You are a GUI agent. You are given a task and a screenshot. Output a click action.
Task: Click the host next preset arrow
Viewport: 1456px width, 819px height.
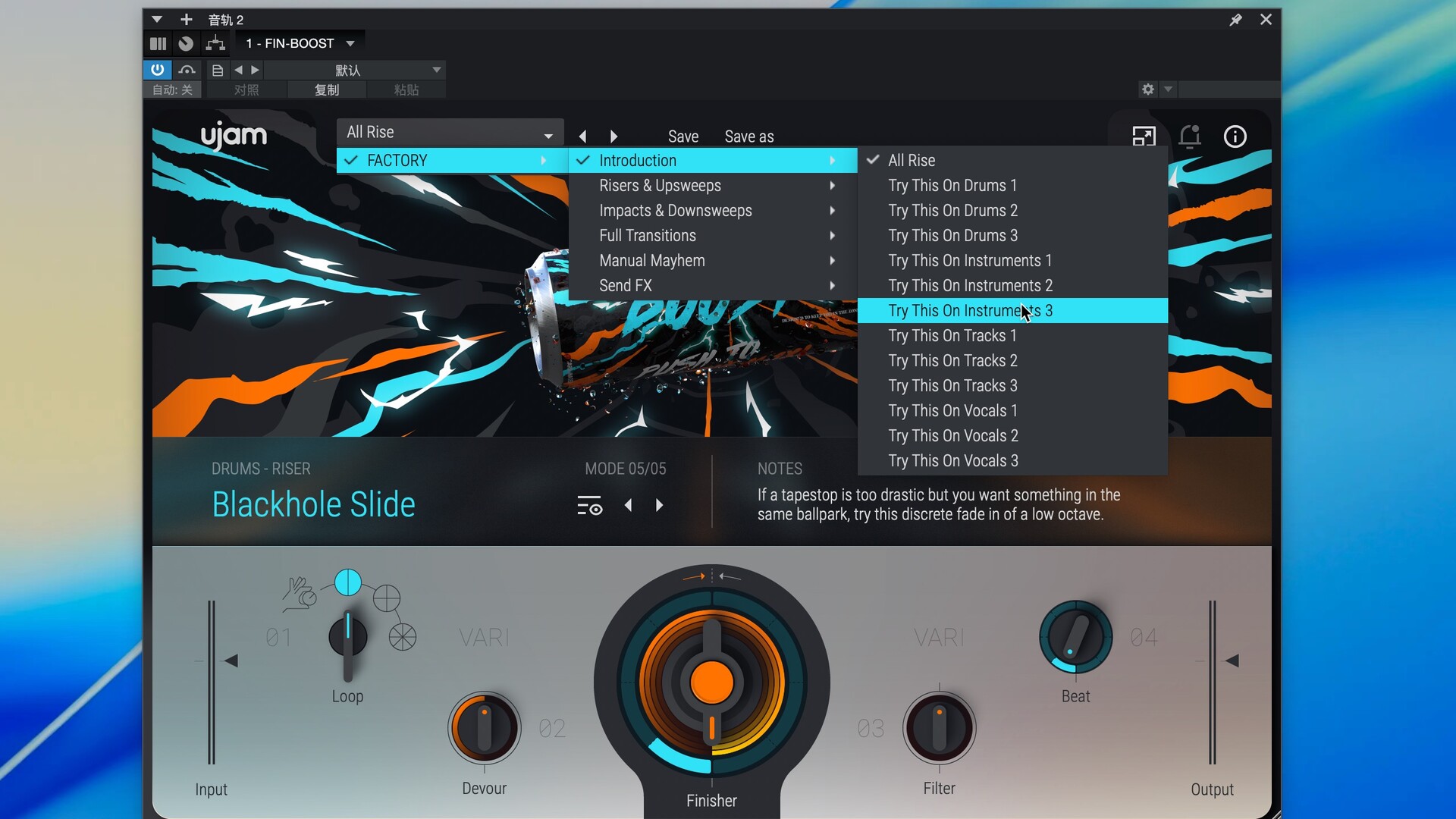(x=256, y=70)
